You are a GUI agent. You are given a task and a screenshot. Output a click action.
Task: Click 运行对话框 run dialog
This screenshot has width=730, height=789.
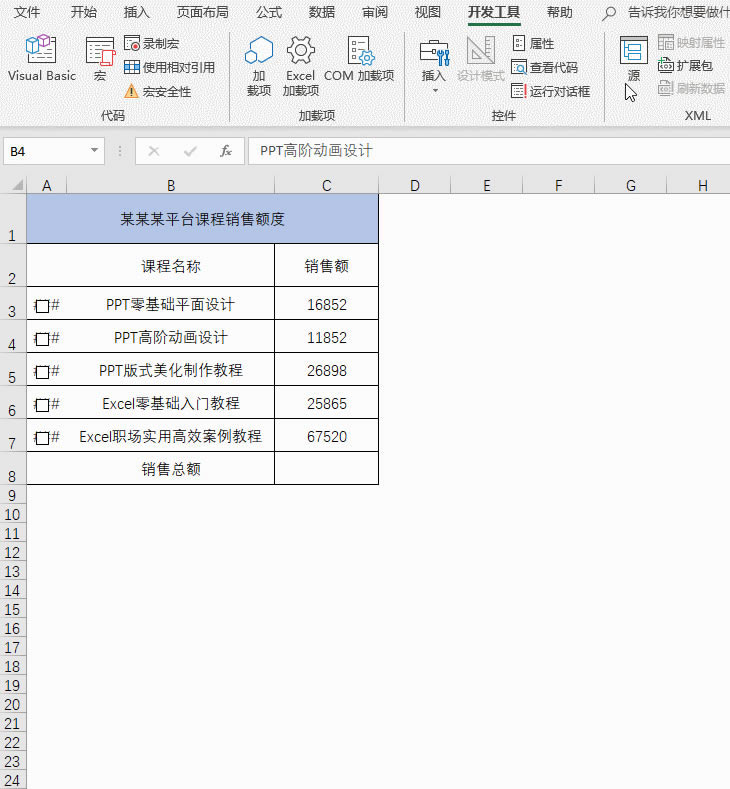tap(550, 92)
